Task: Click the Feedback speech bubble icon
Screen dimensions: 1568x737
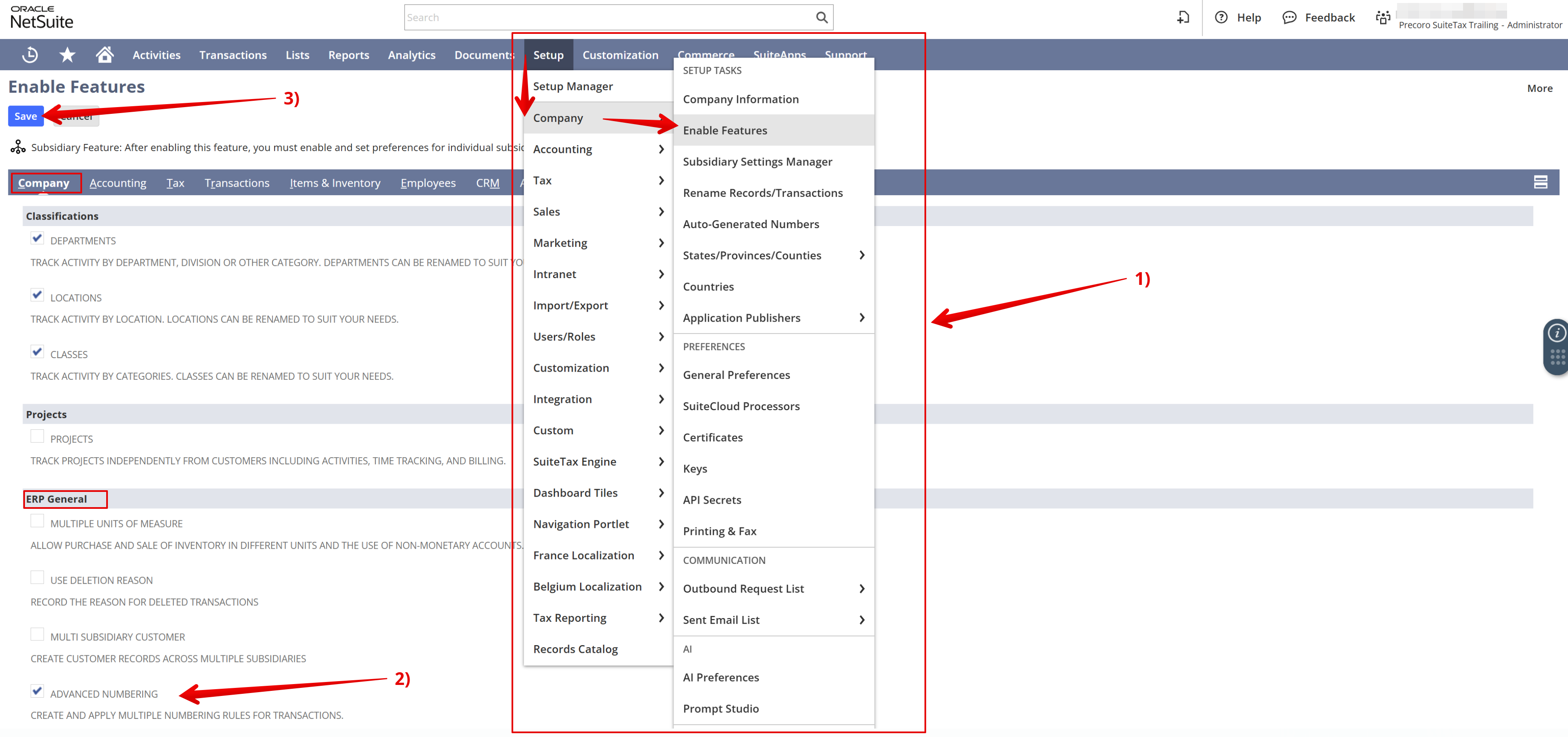Action: click(1289, 18)
